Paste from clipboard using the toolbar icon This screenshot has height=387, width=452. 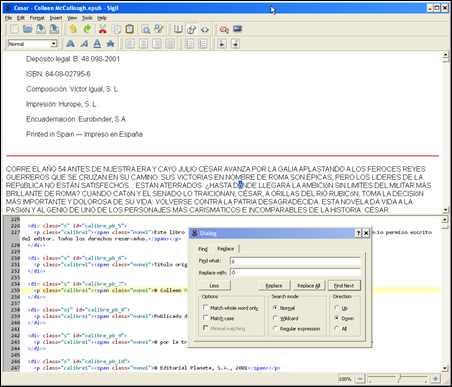(130, 29)
